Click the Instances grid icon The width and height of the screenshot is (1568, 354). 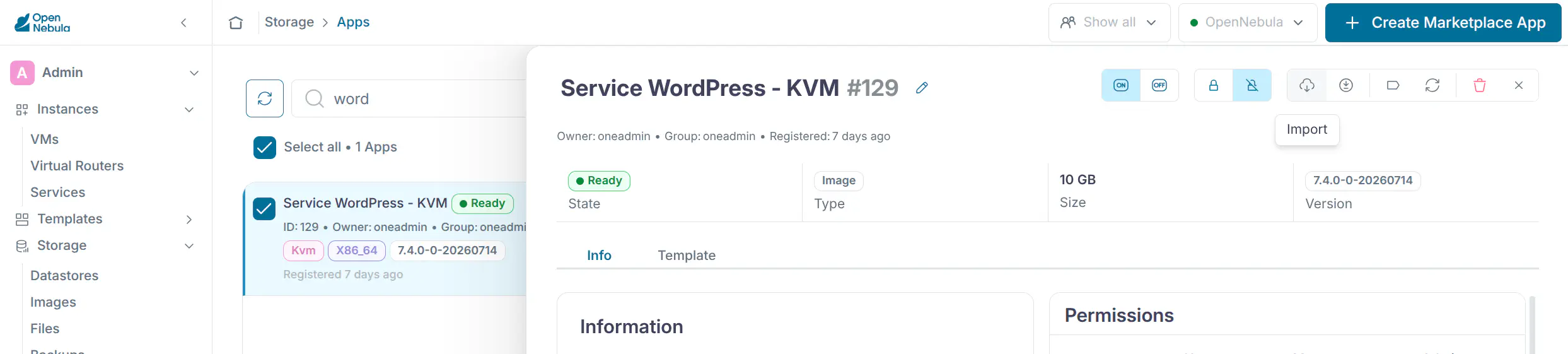[22, 110]
